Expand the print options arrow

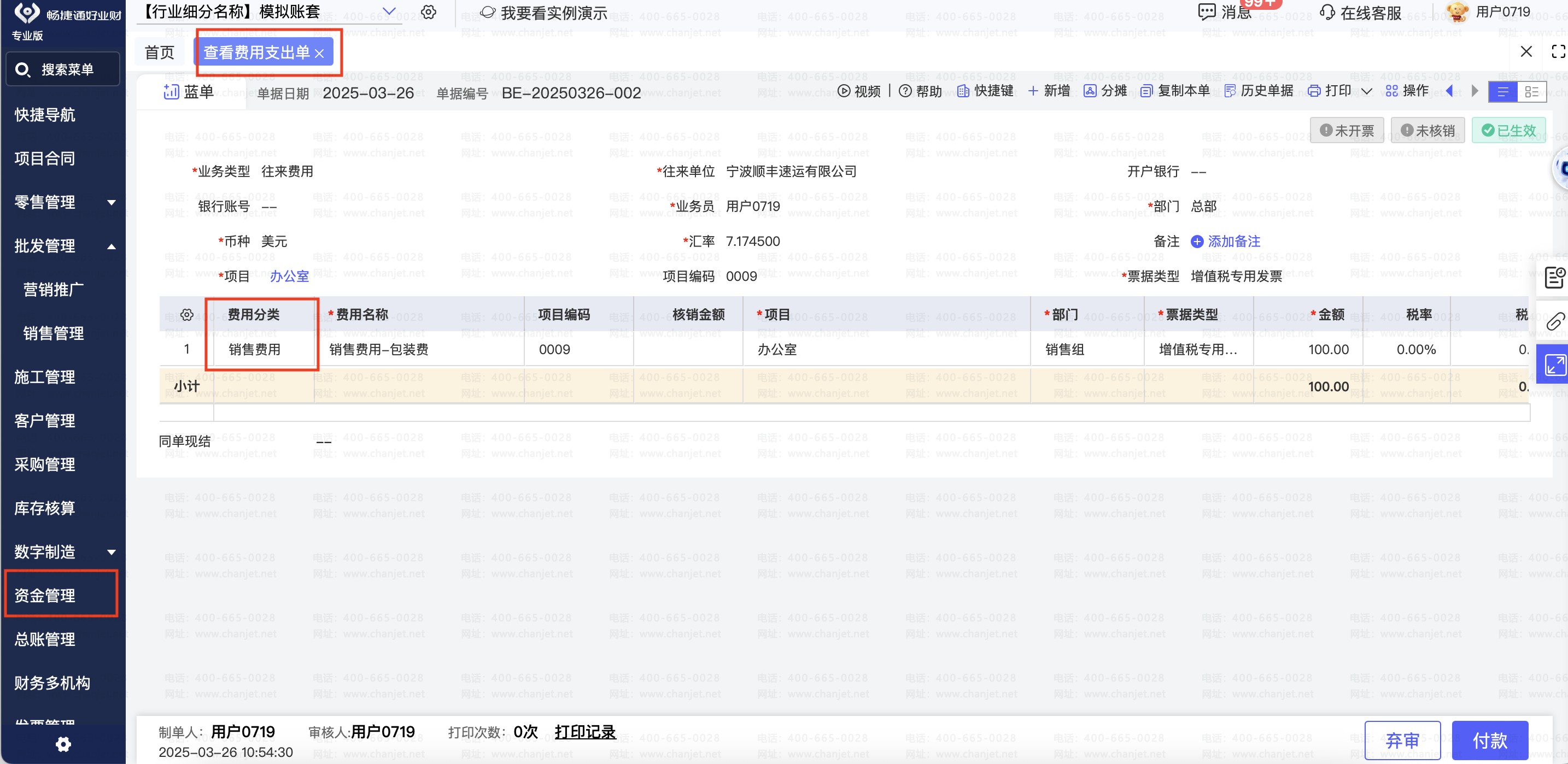click(x=1366, y=92)
